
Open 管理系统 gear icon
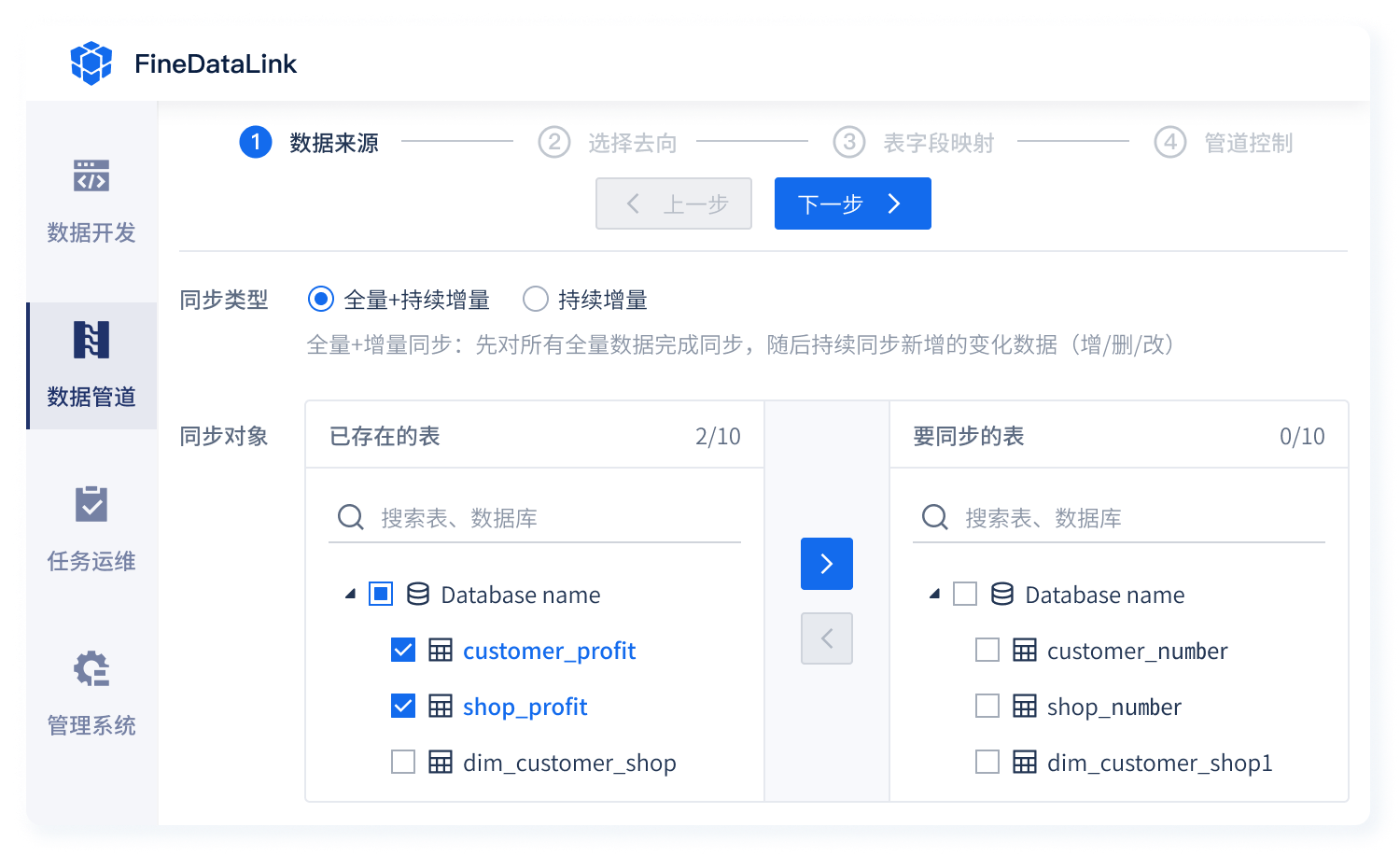tap(91, 668)
